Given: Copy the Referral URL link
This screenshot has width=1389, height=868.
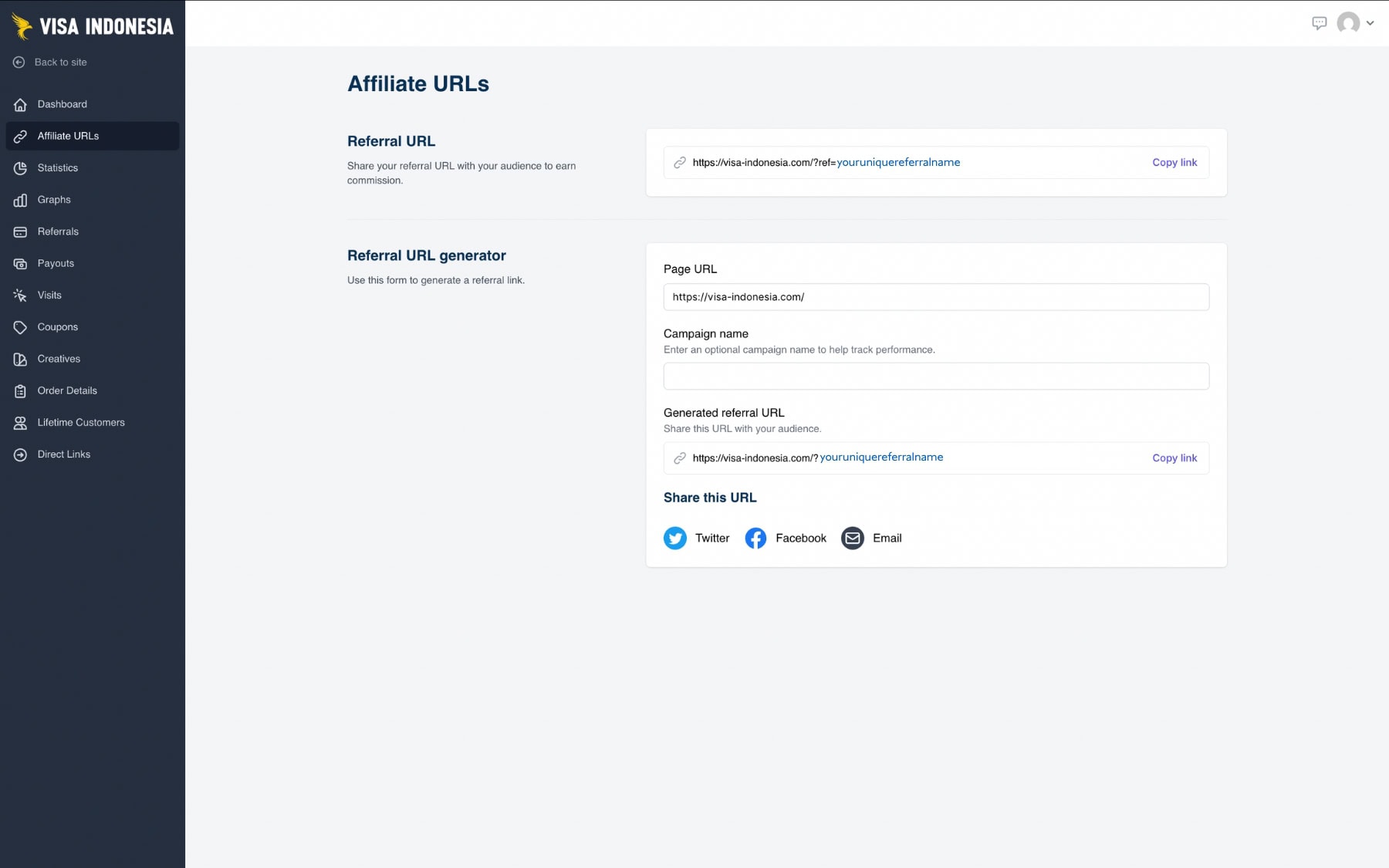Looking at the screenshot, I should point(1174,162).
